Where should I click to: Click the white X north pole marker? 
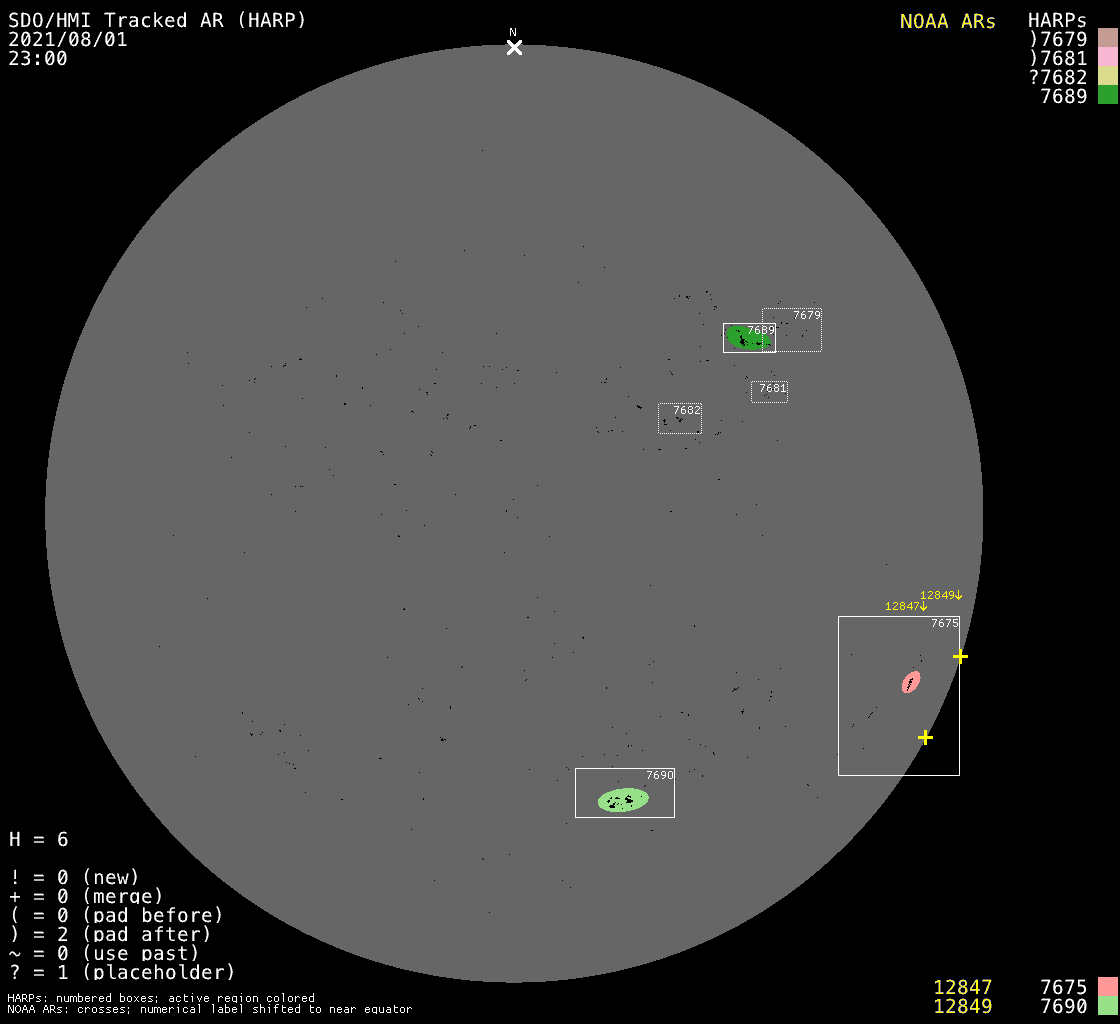tap(514, 48)
